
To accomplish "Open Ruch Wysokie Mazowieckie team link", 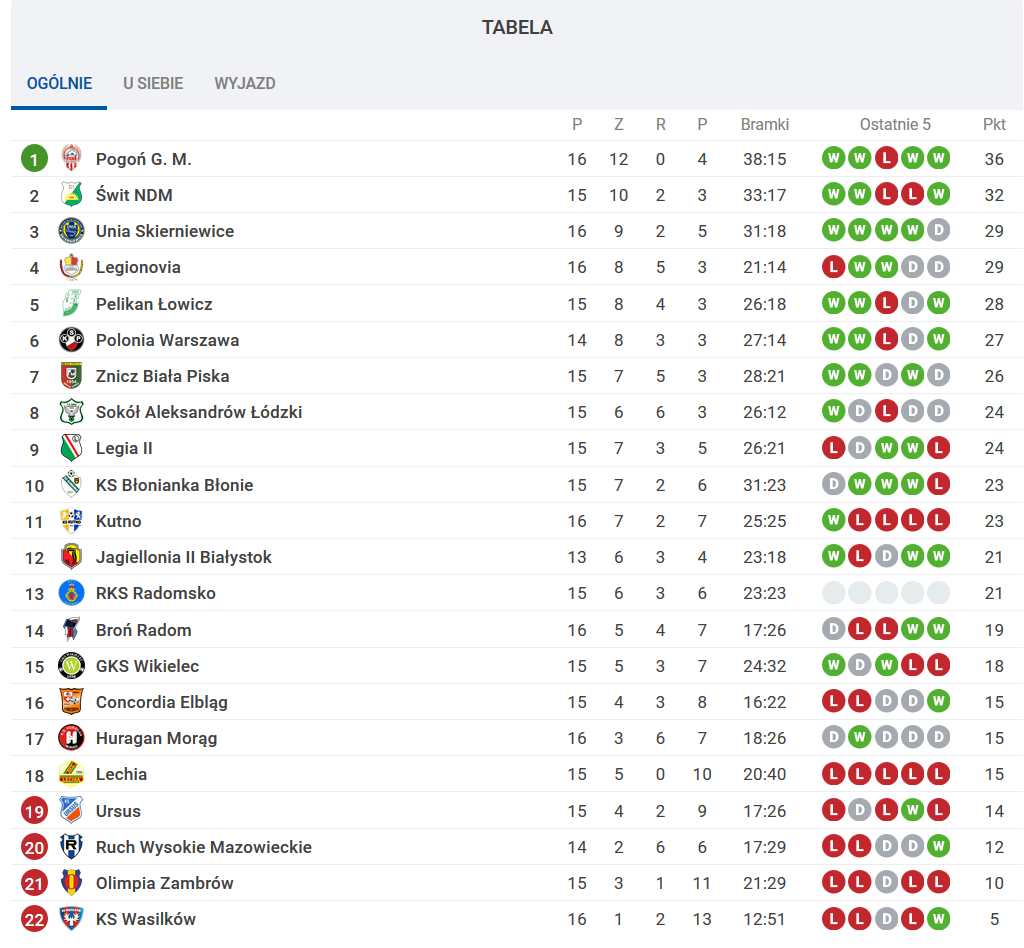I will click(204, 847).
